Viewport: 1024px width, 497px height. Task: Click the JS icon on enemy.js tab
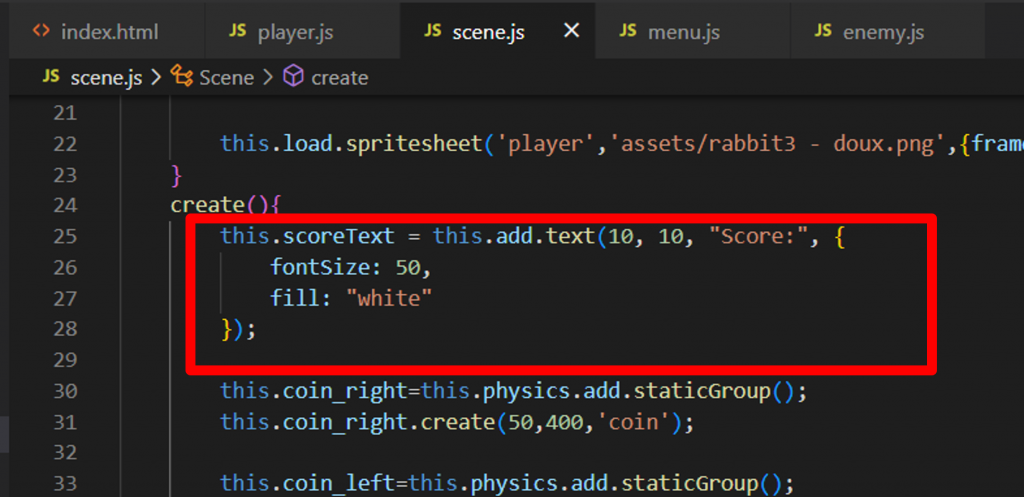(824, 31)
